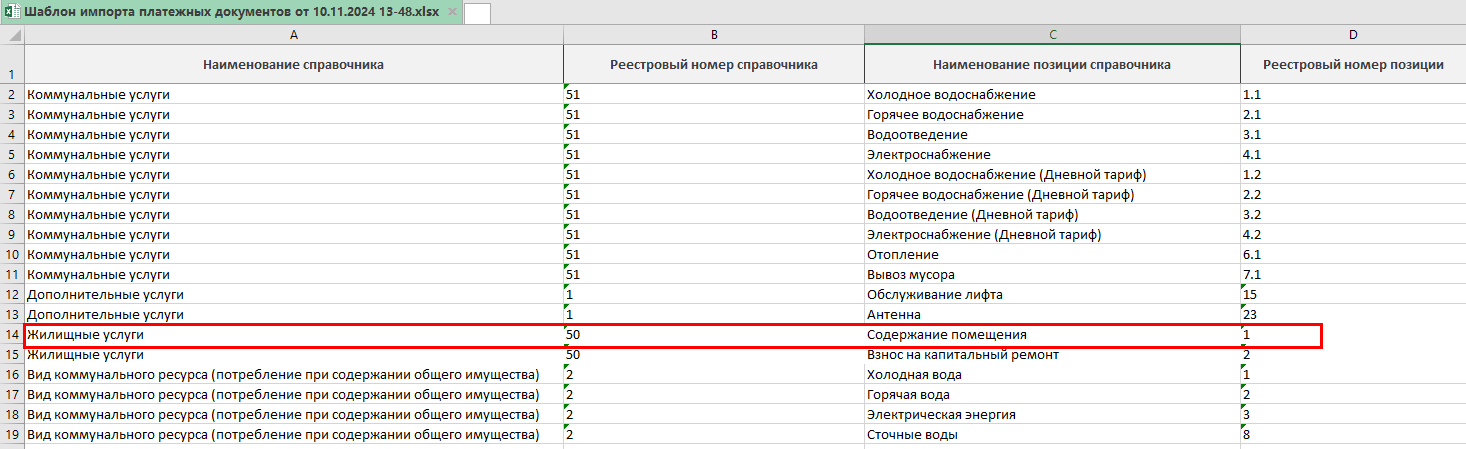Click the Реестровый номер позиции header cell
The height and width of the screenshot is (449, 1466).
[1352, 65]
